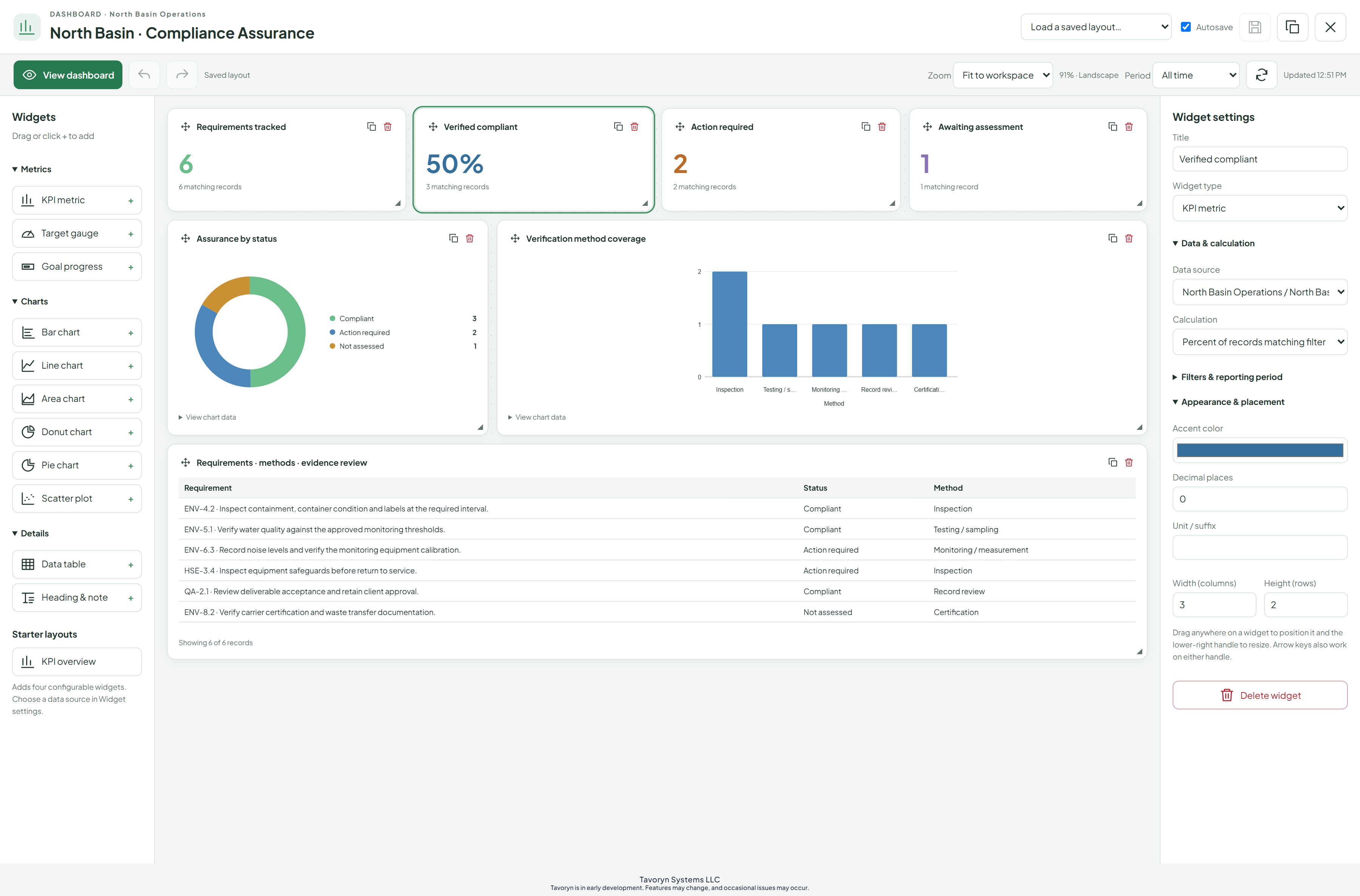Click the redo arrow icon

point(182,75)
